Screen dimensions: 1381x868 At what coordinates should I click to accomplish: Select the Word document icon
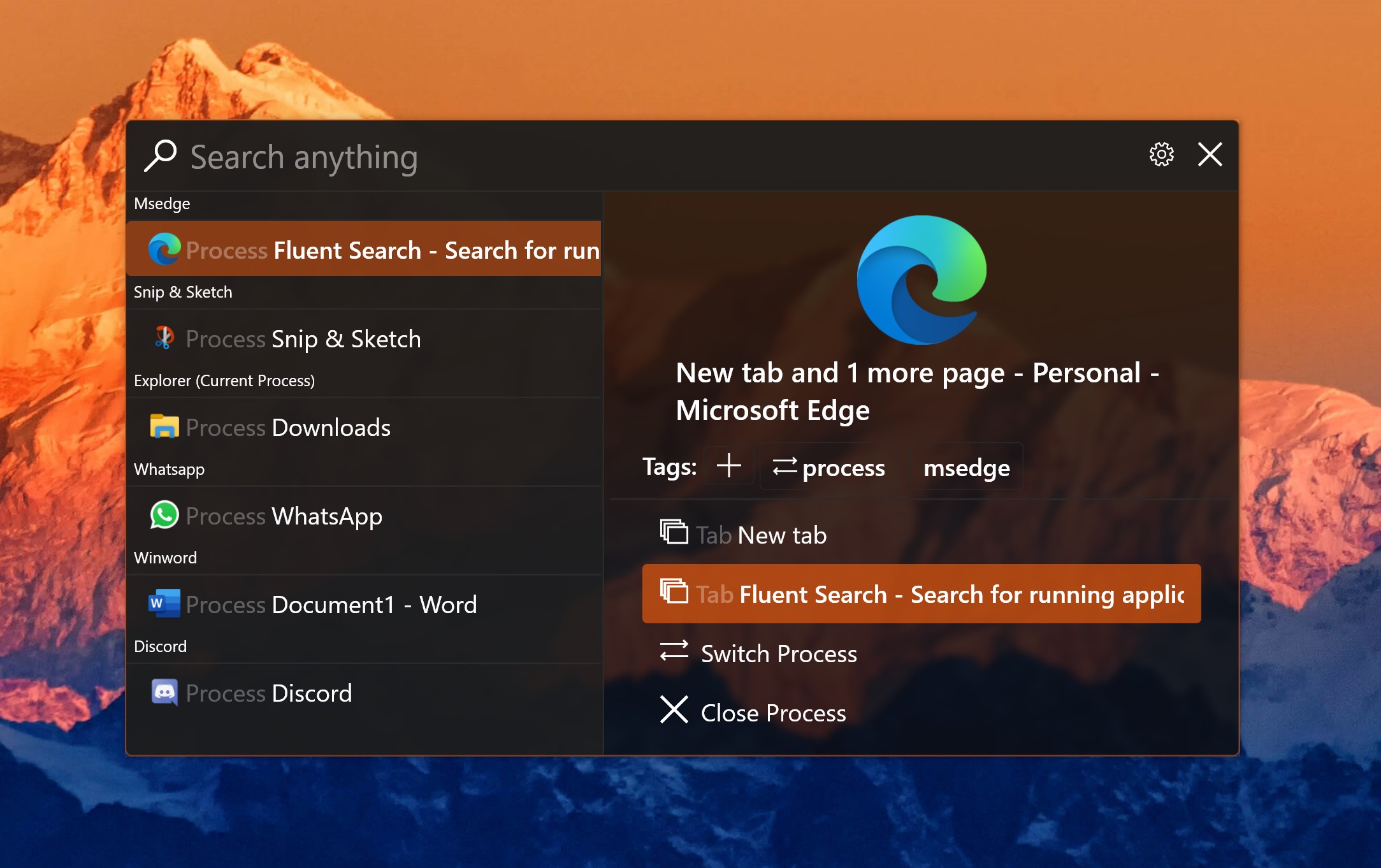[x=164, y=604]
